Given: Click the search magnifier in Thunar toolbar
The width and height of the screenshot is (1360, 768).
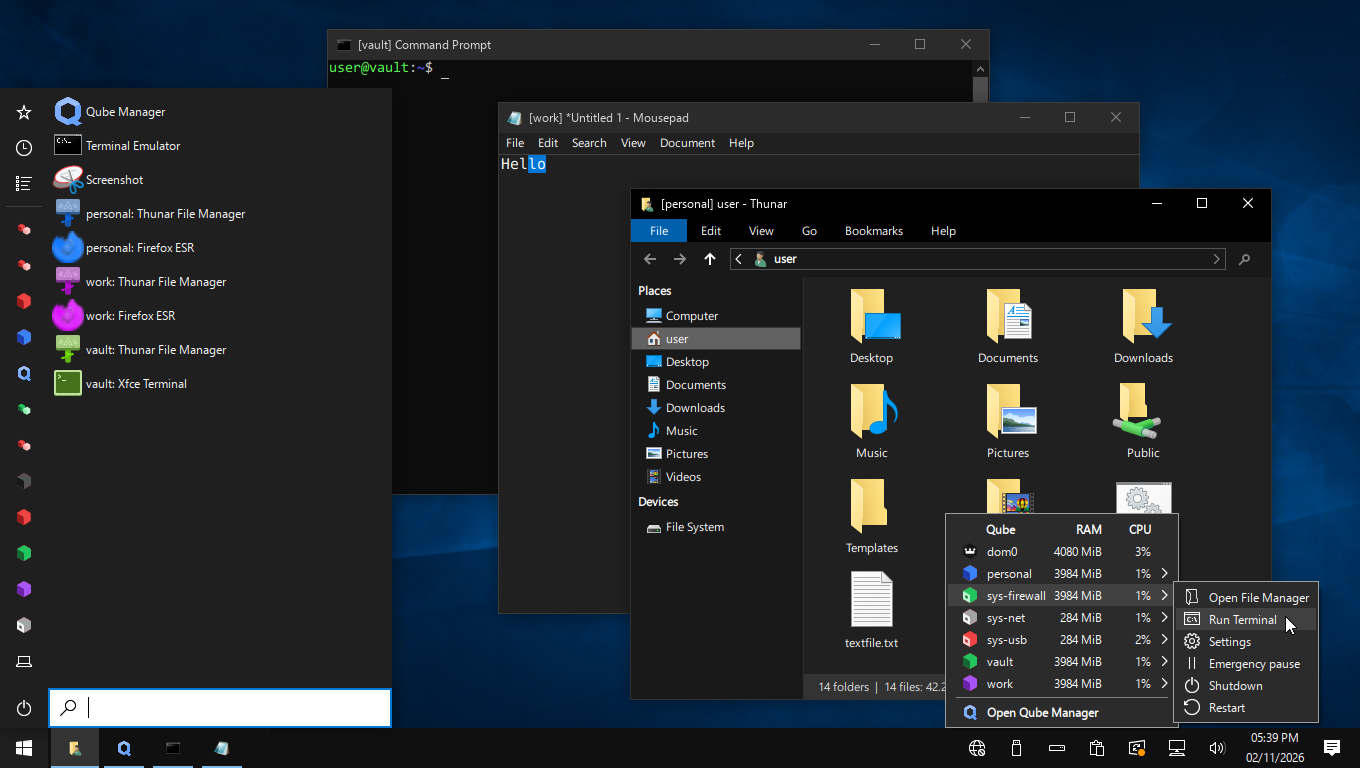Looking at the screenshot, I should point(1244,259).
